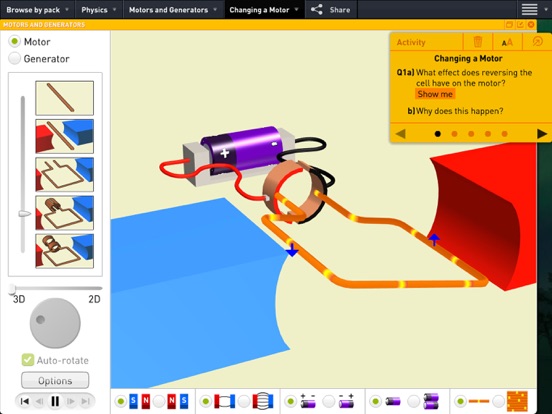Click the magnet with field lines icon
The image size is (552, 414).
point(263,401)
